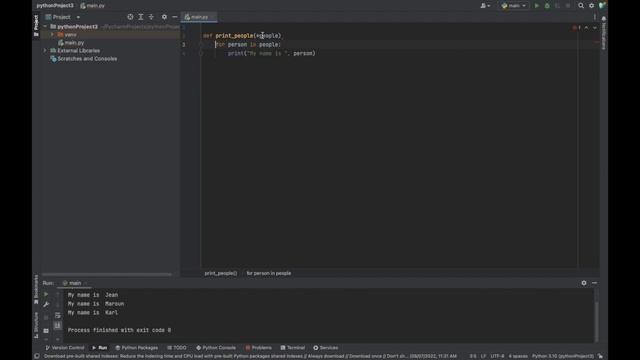
Task: Start debugging with the green bug icon
Action: (x=547, y=6)
